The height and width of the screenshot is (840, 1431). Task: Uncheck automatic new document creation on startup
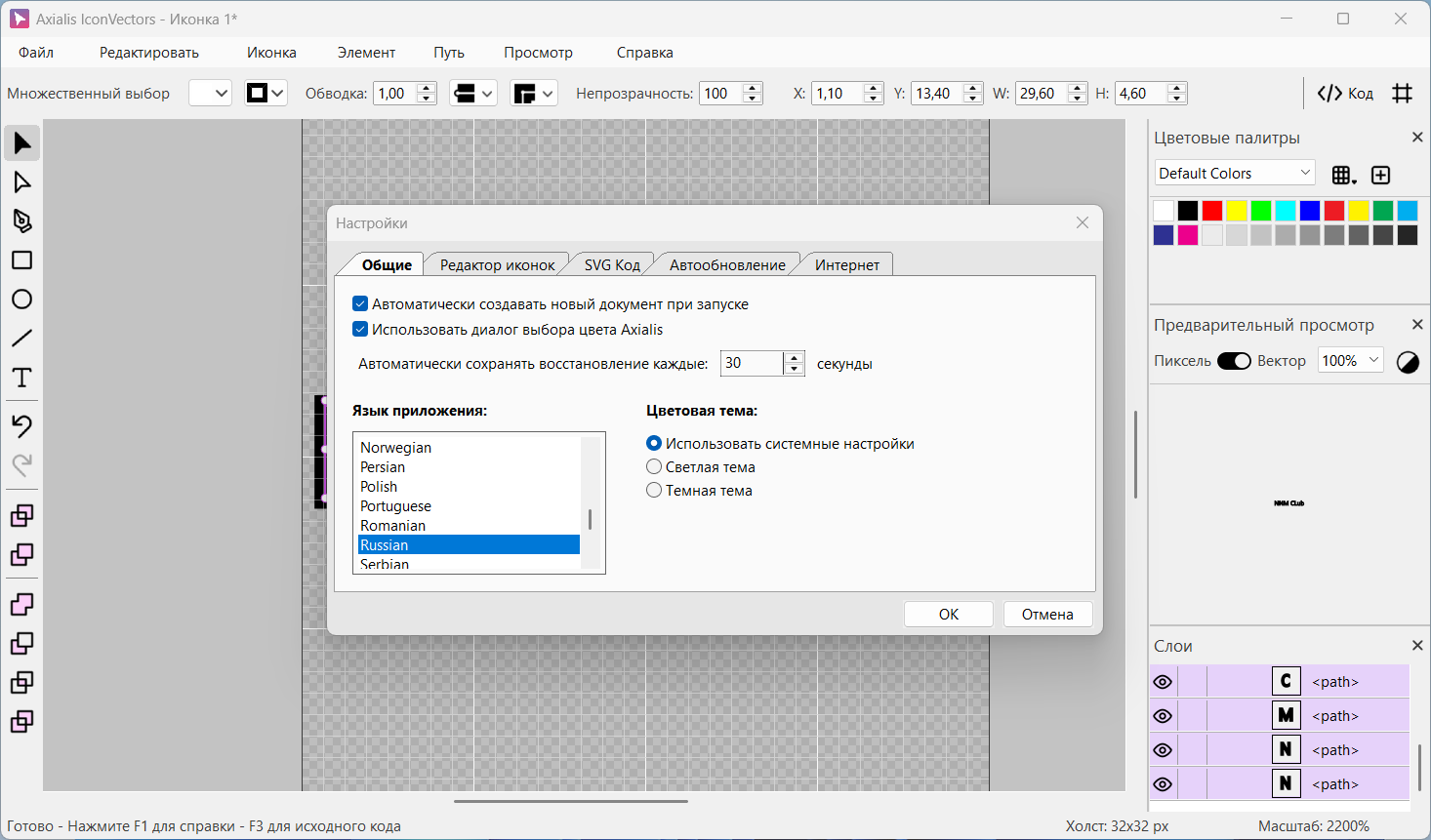pos(360,304)
